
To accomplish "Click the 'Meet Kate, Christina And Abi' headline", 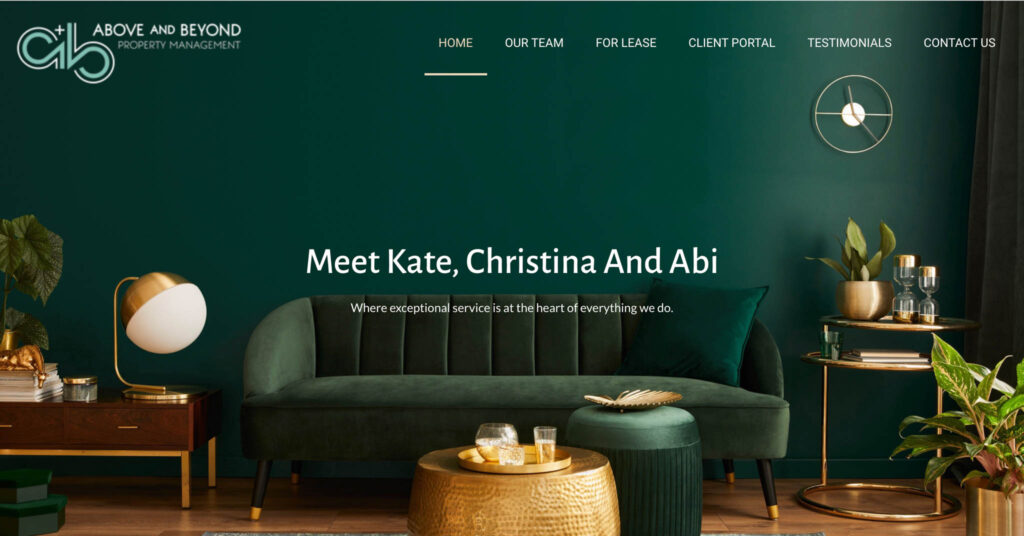I will coord(512,261).
